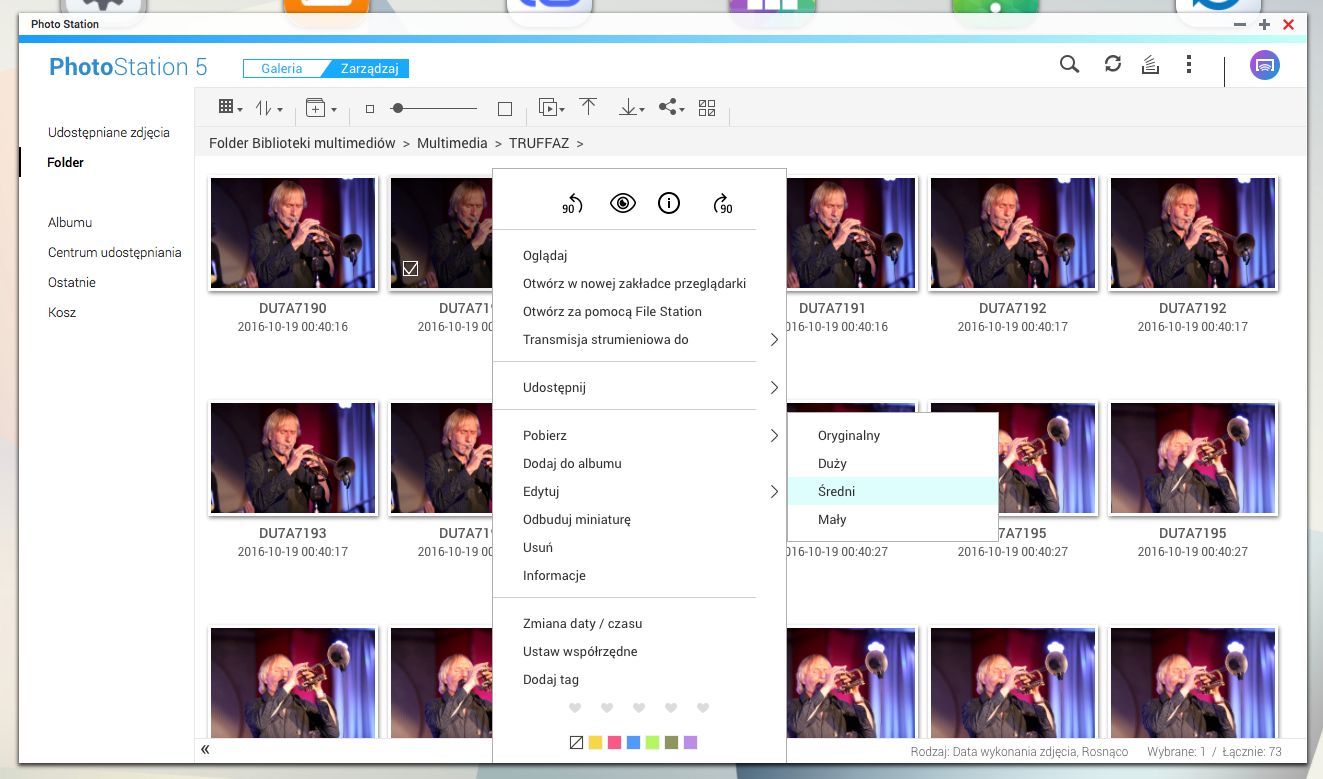The image size is (1323, 779).
Task: Expand Transmisja strumieniowa do submenu
Action: click(x=774, y=340)
